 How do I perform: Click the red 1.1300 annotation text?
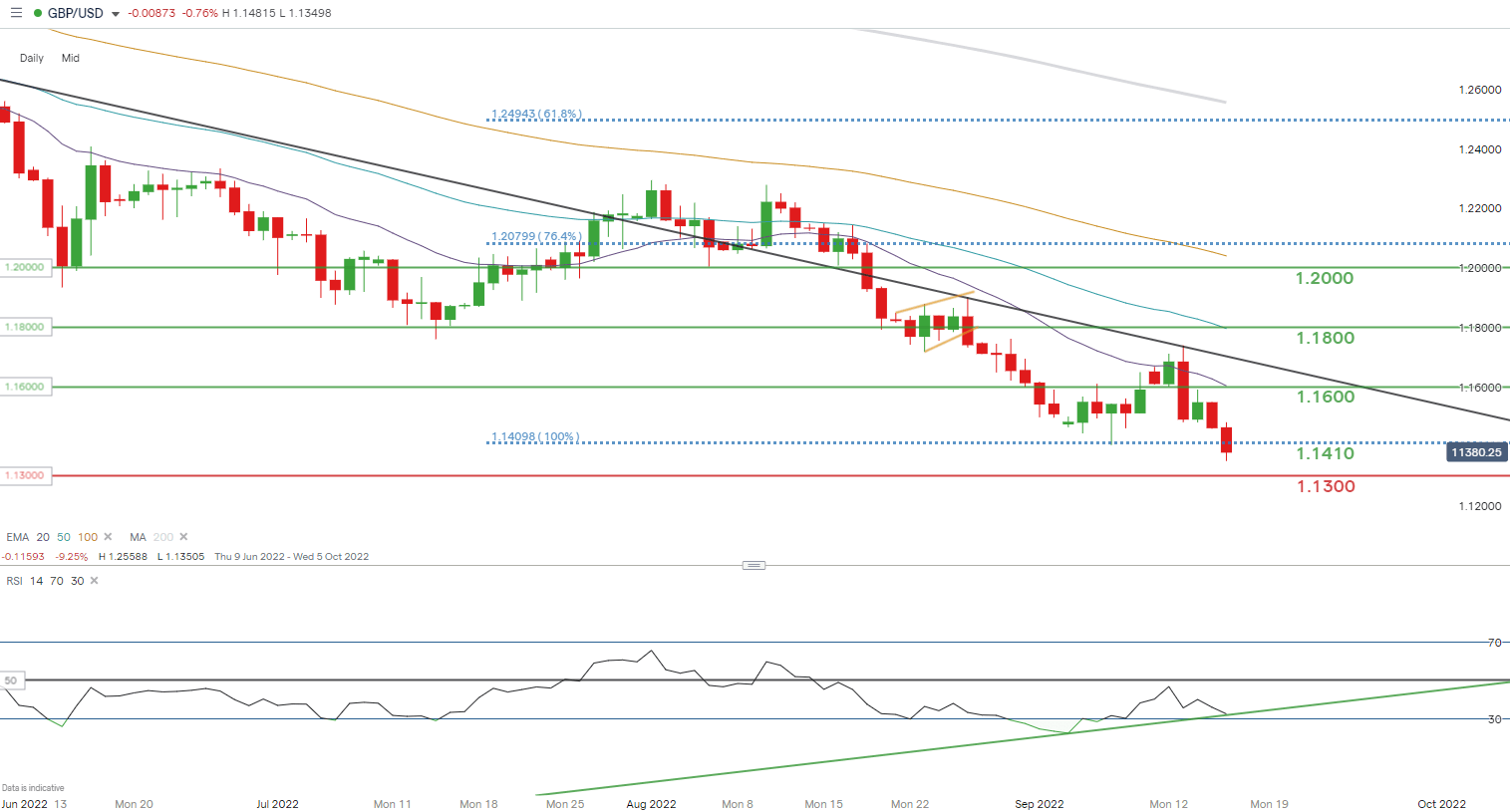point(1326,486)
